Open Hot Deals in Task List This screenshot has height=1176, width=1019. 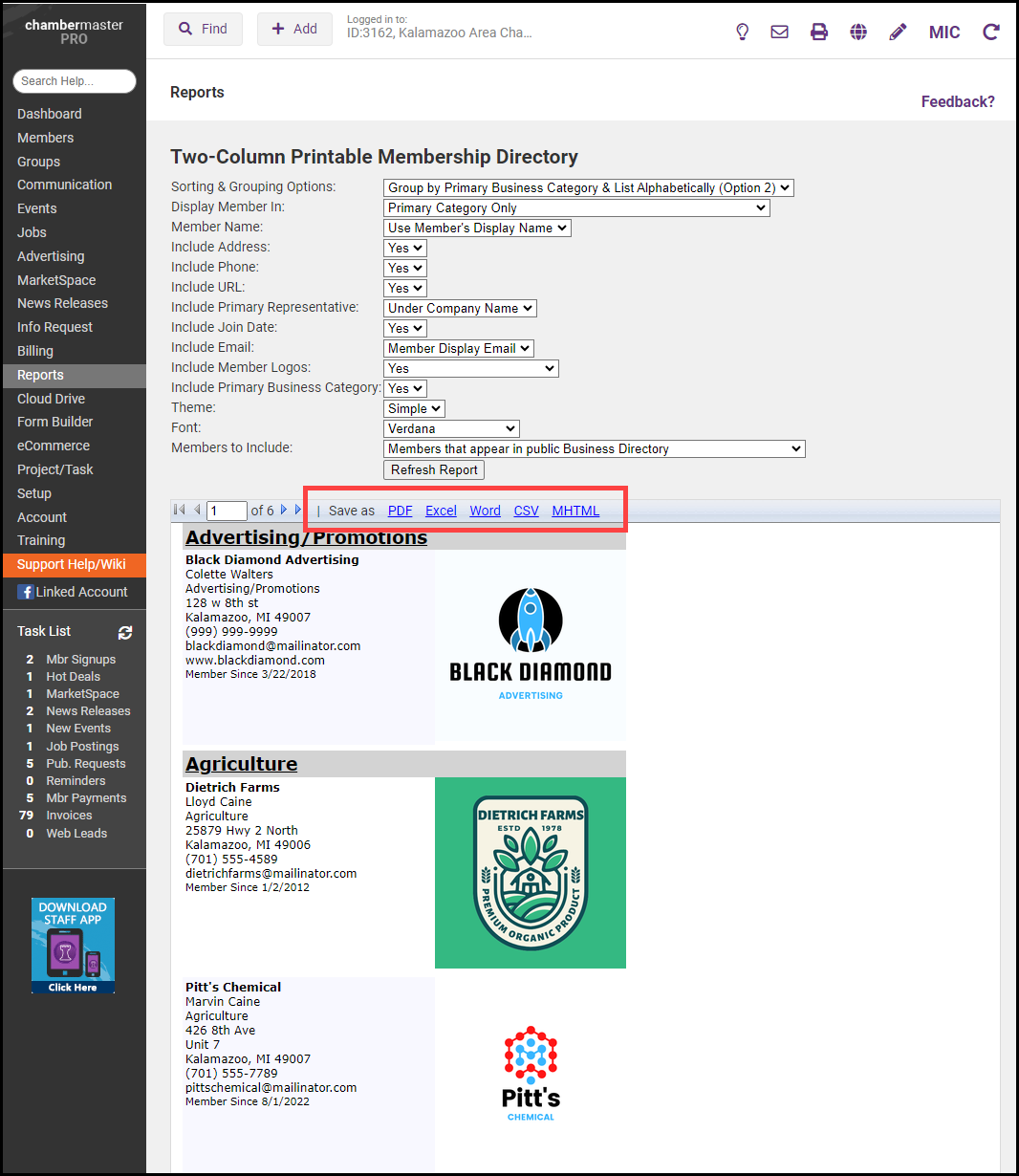(74, 677)
